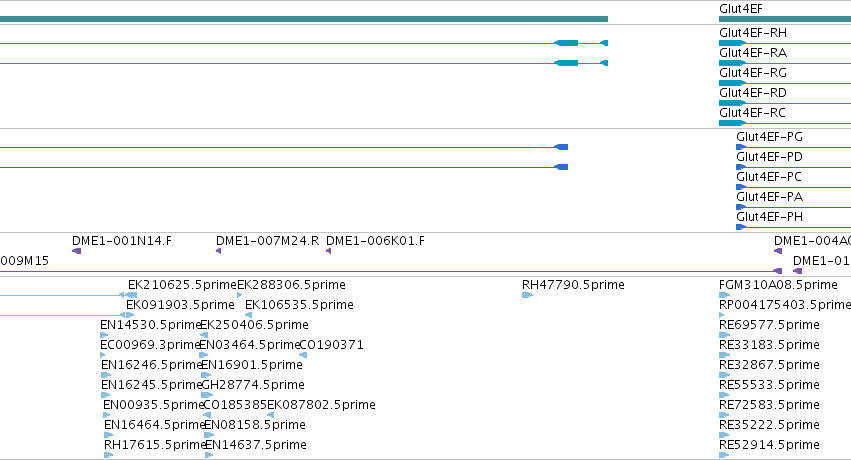Click the Glut4EF-PG protein label

pyautogui.click(x=769, y=137)
